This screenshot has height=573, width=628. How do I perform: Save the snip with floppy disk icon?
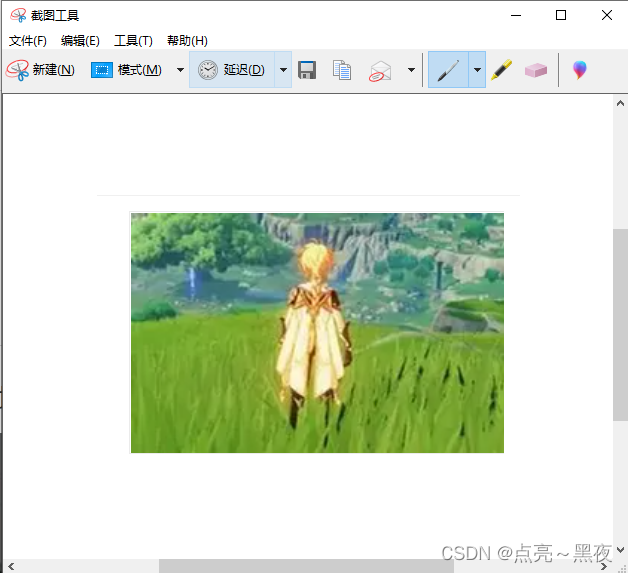tap(307, 70)
